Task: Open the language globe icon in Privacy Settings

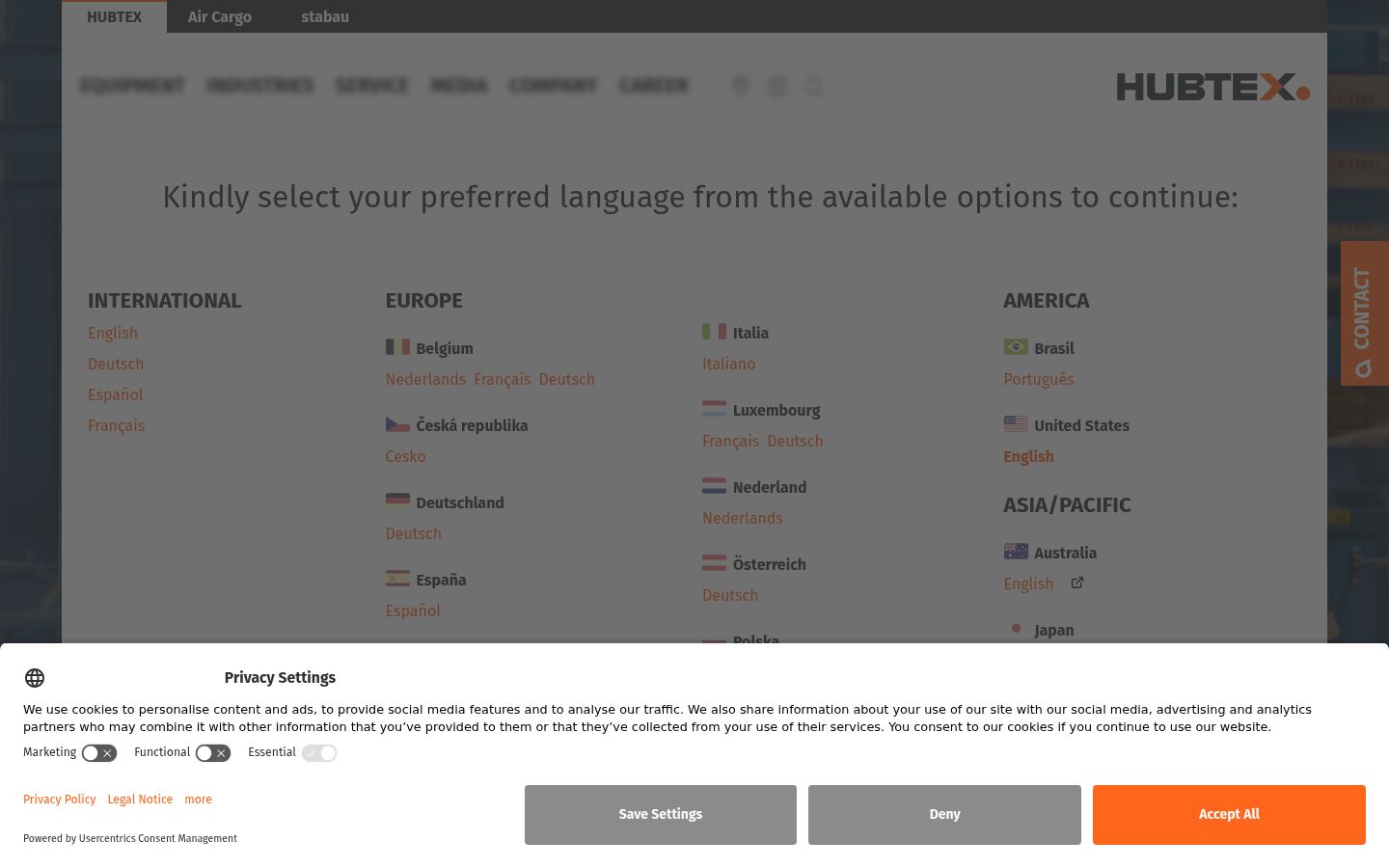Action: point(35,678)
